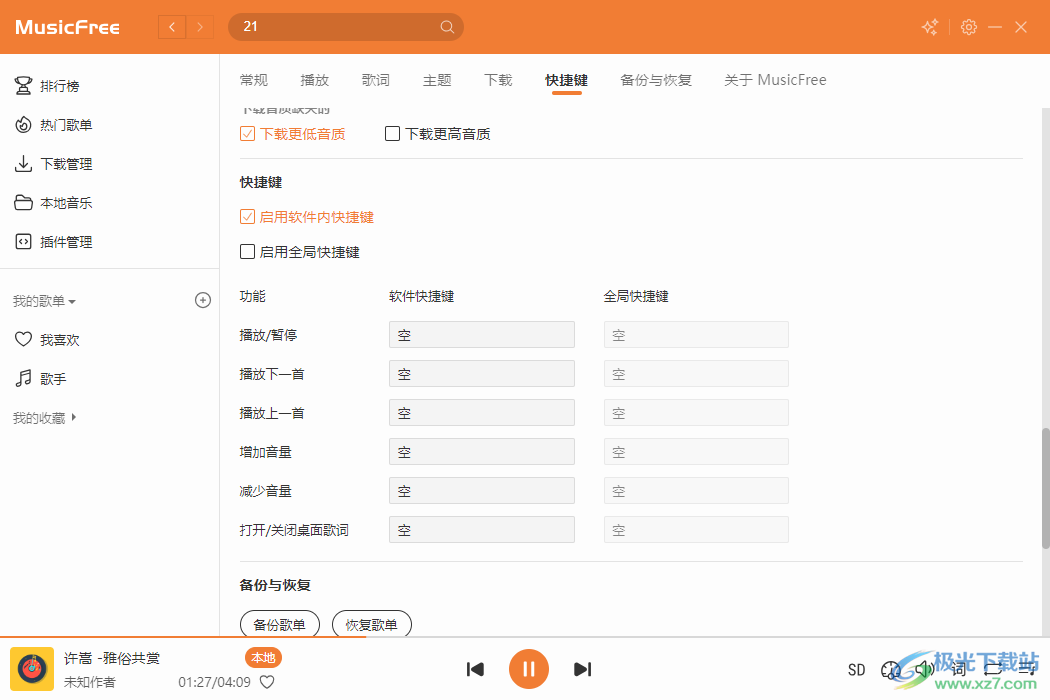1050x700 pixels.
Task: Open 我喜欢 favorites playlist
Action: (47, 340)
